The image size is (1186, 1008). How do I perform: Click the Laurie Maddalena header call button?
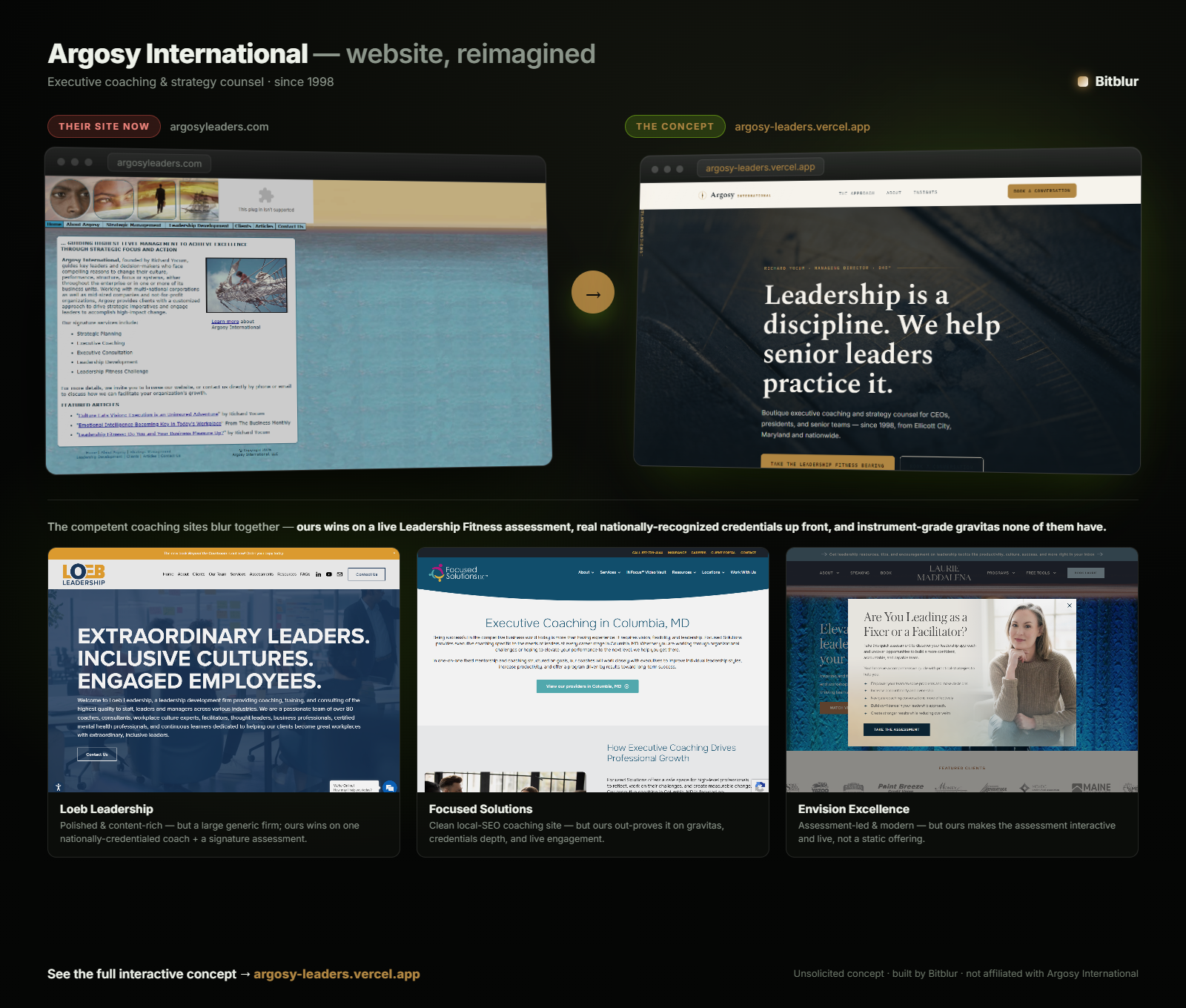pyautogui.click(x=1086, y=573)
